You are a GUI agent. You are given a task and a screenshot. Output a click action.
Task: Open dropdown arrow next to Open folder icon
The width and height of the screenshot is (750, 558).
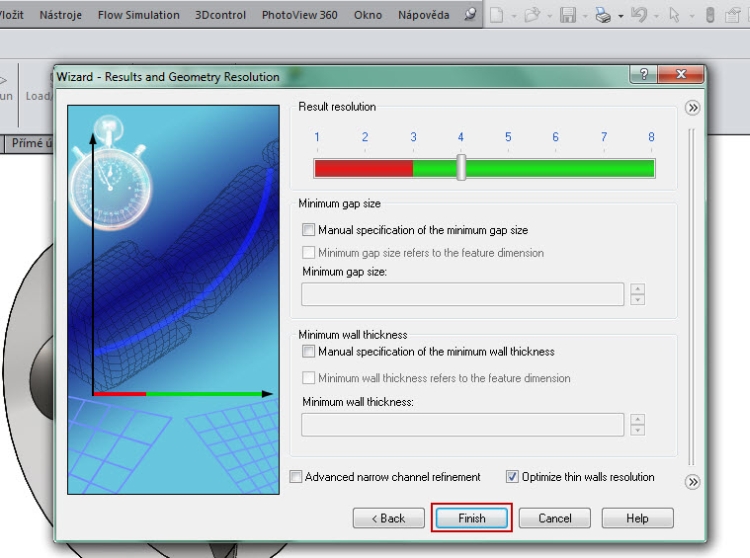click(549, 16)
